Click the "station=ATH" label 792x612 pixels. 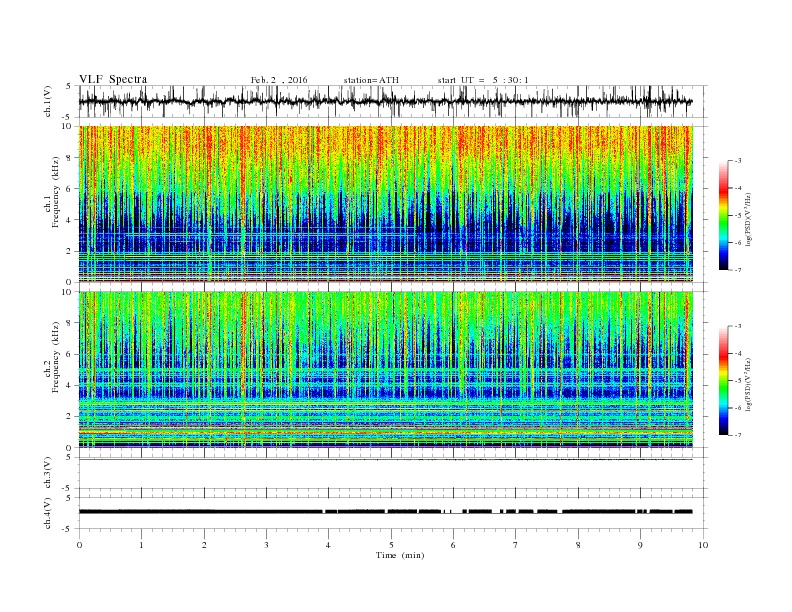pos(371,80)
